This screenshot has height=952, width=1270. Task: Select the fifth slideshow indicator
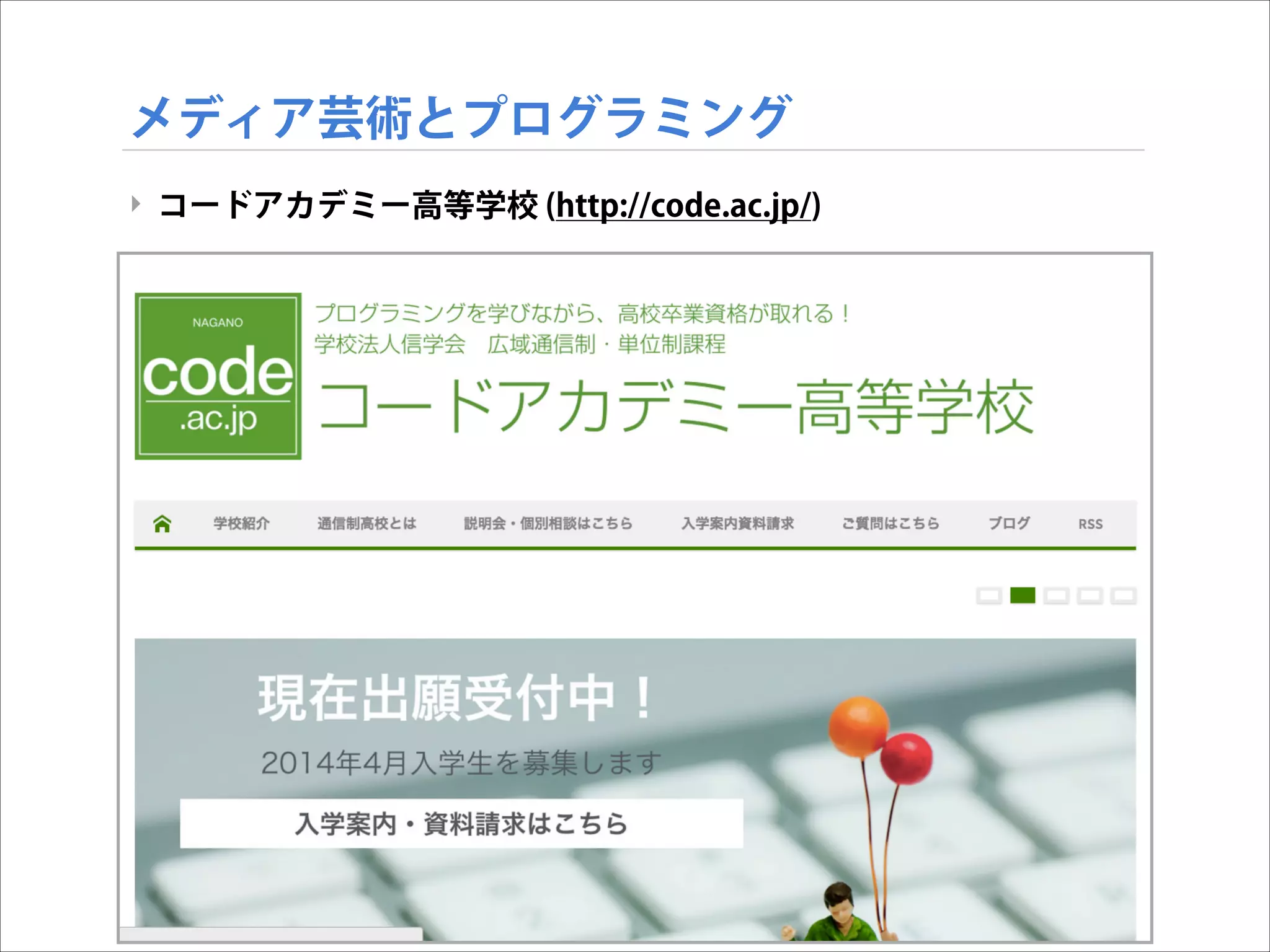pyautogui.click(x=1123, y=596)
